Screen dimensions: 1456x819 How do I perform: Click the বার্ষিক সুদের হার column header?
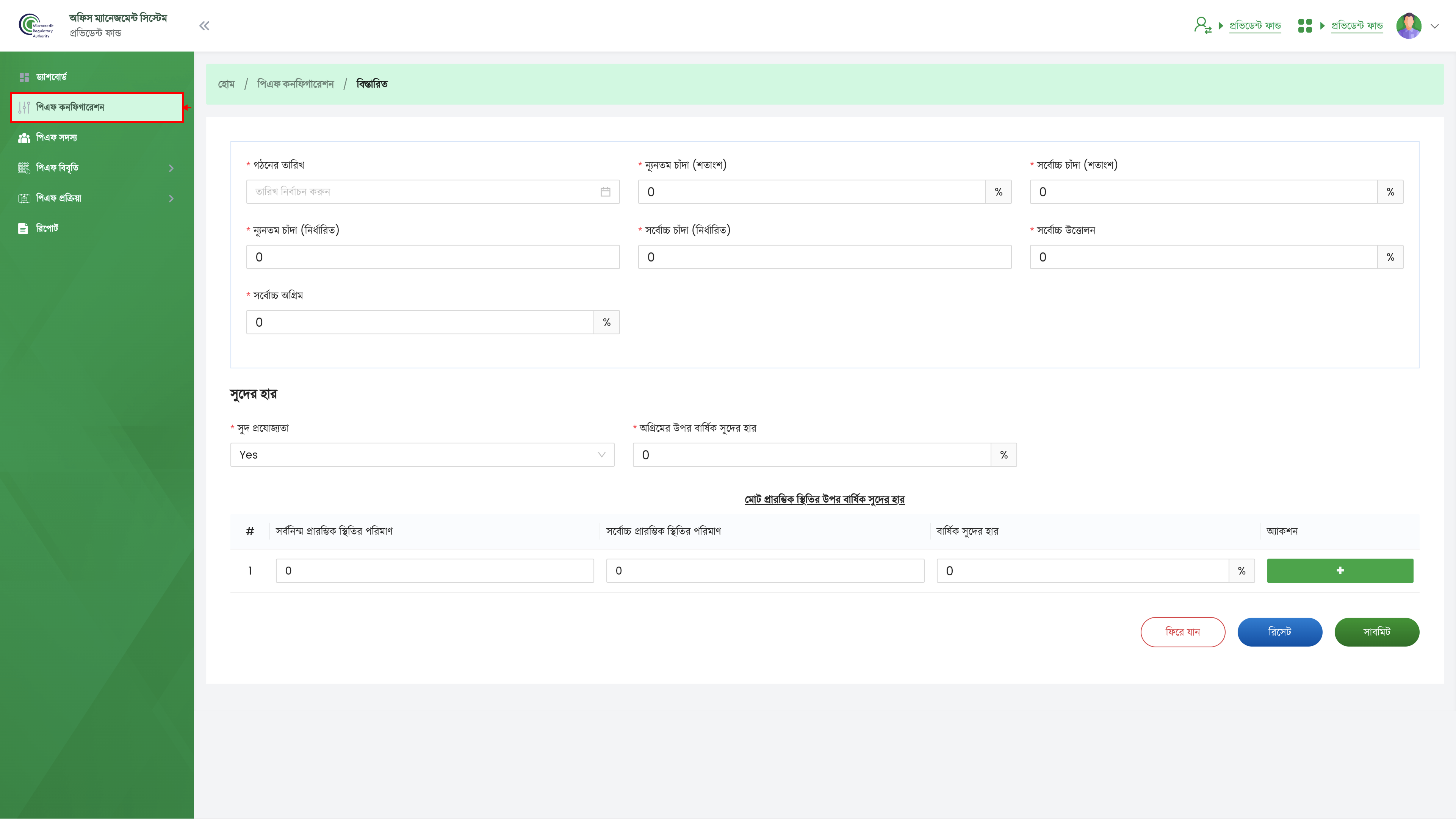click(x=967, y=531)
